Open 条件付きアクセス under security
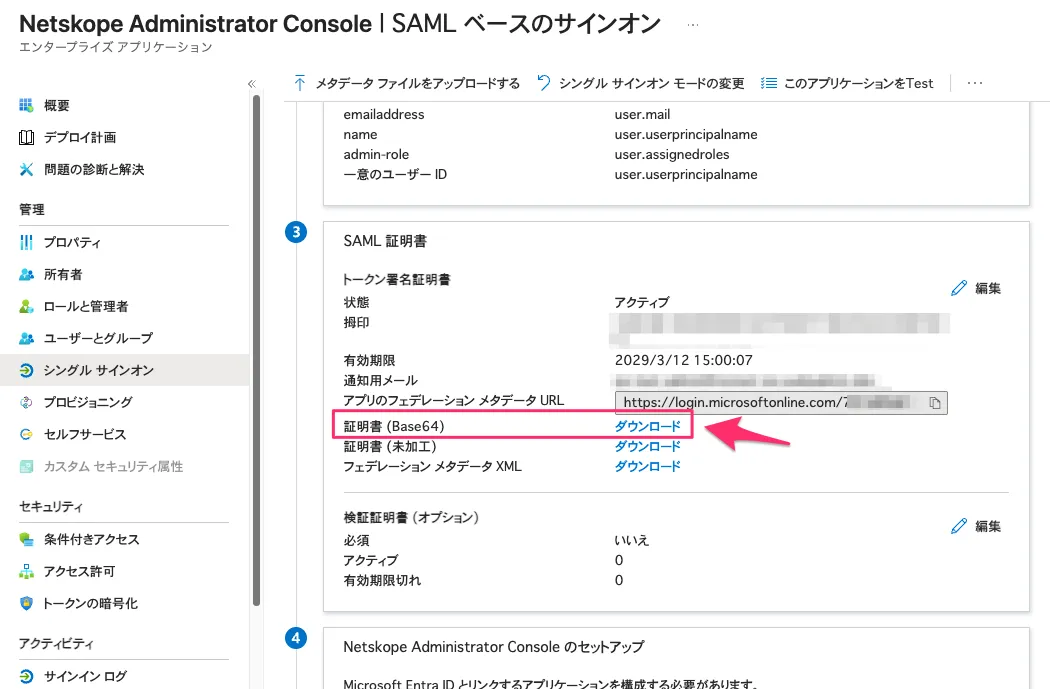This screenshot has height=689, width=1050. 91,540
